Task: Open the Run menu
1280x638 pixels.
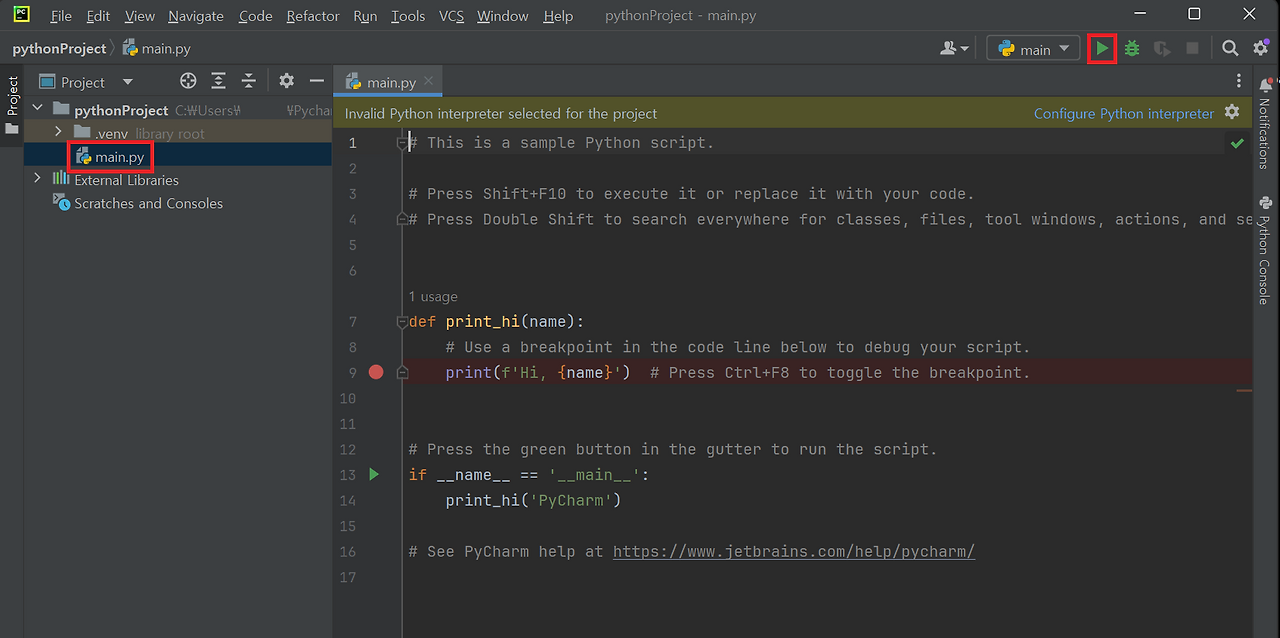Action: click(x=364, y=16)
